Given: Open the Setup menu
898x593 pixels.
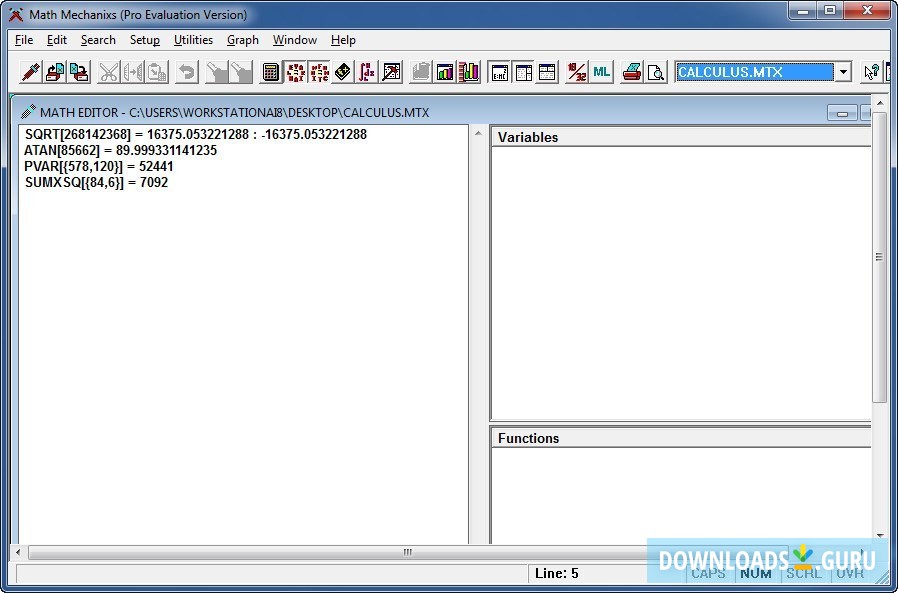Looking at the screenshot, I should coord(144,40).
